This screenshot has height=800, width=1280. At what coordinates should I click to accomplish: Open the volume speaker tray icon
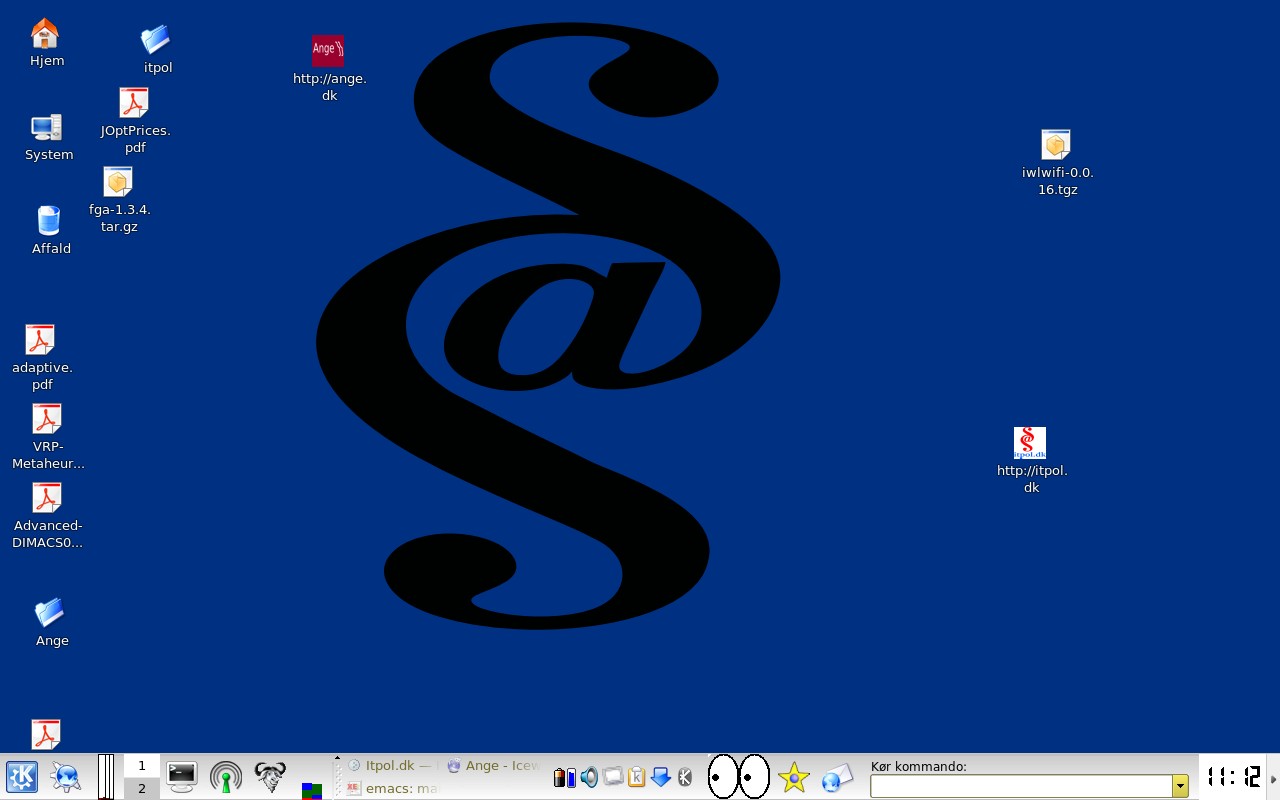point(589,777)
